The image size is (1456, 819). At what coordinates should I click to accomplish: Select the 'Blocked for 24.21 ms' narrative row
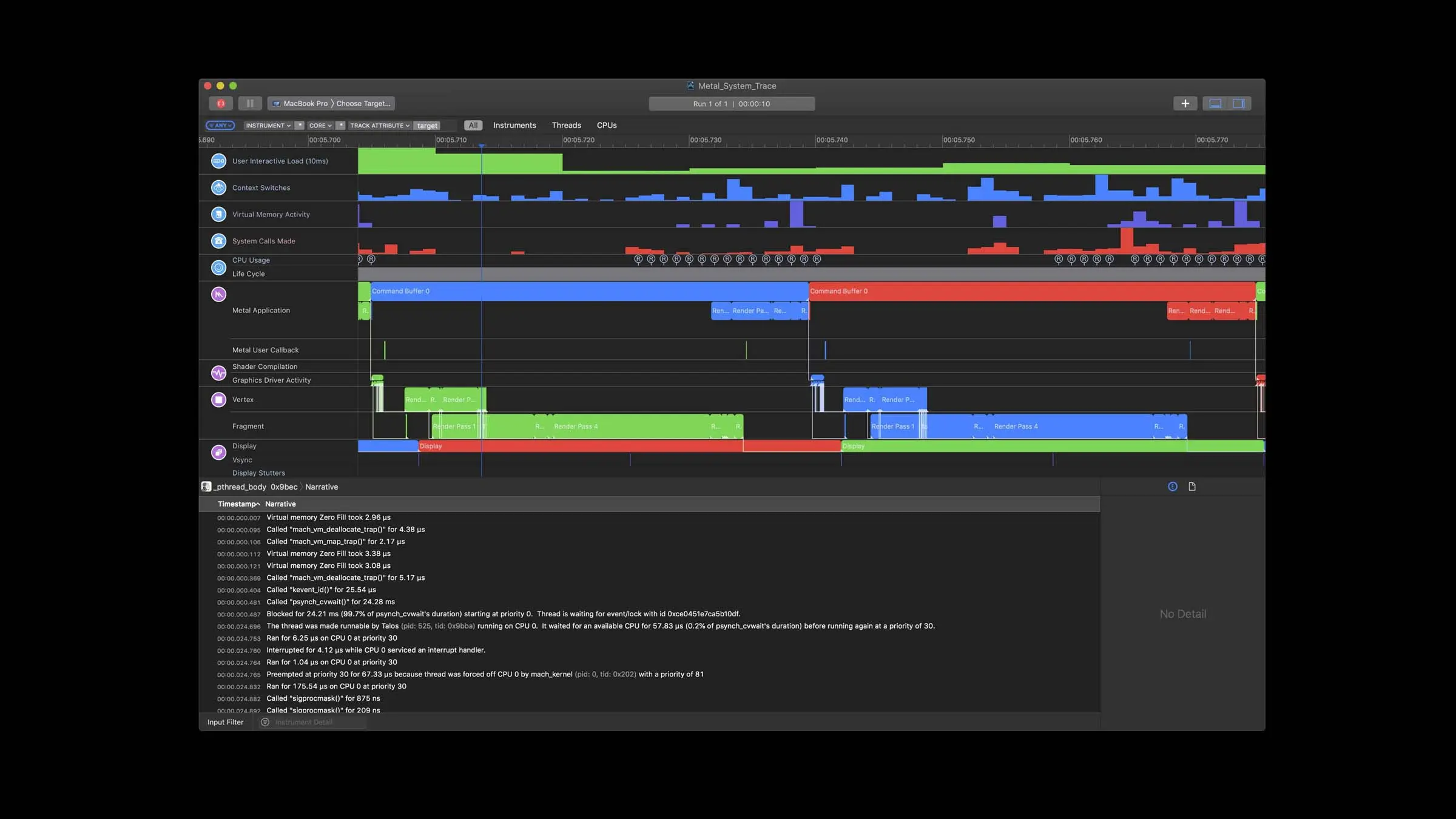tap(650, 614)
